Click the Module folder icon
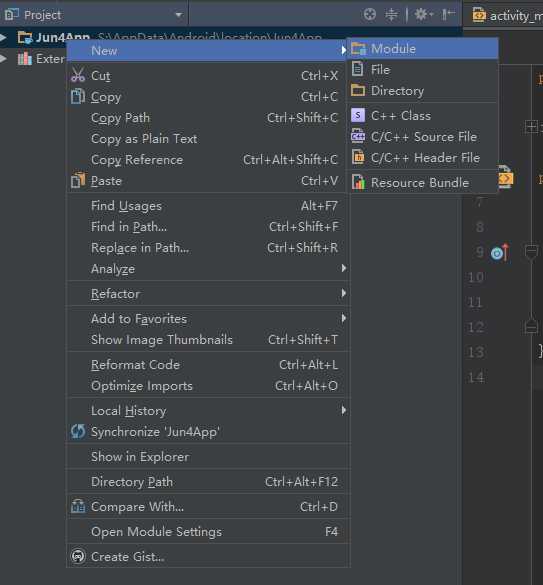The image size is (543, 585). click(358, 49)
